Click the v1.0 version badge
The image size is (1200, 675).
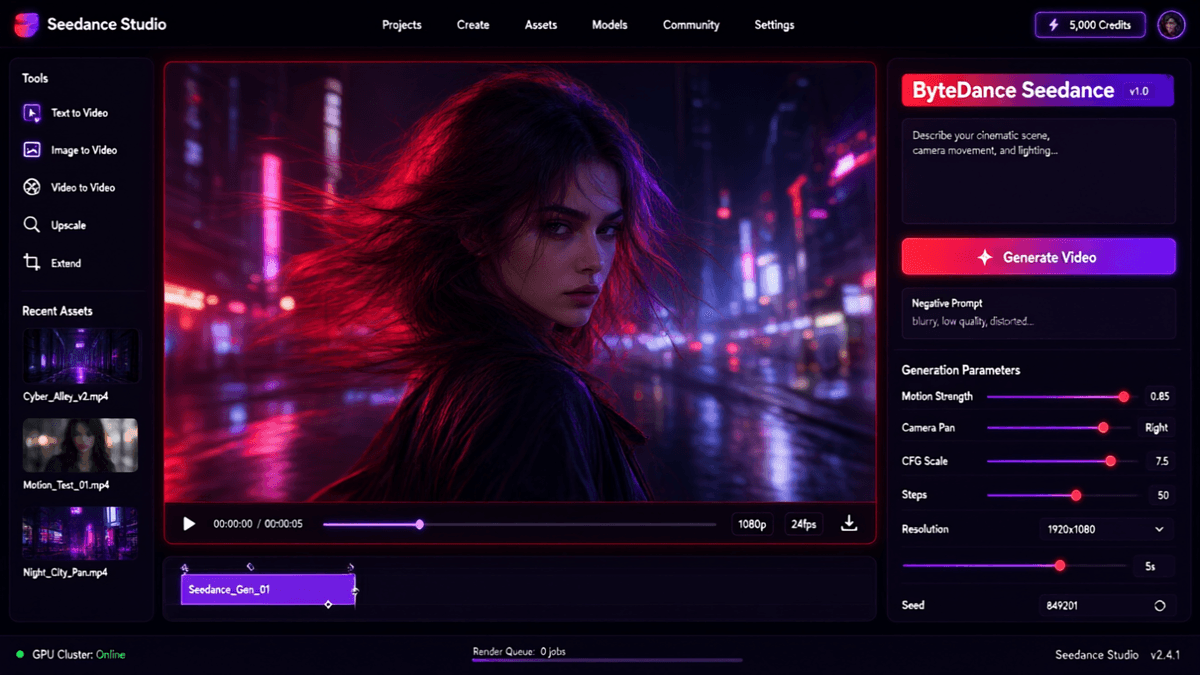[1139, 91]
